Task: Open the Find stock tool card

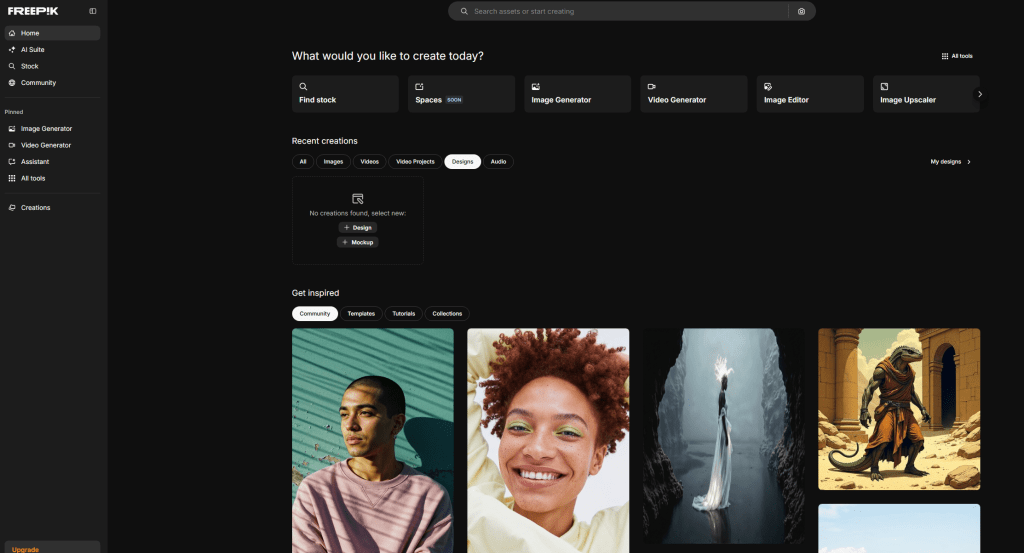Action: pyautogui.click(x=345, y=94)
